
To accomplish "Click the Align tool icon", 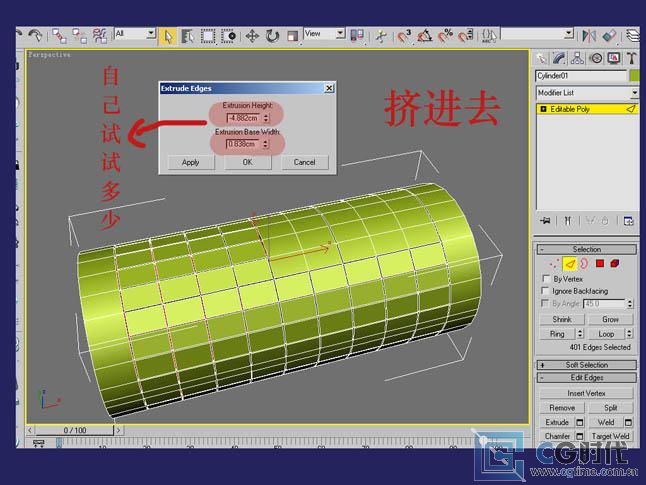I will [x=609, y=36].
